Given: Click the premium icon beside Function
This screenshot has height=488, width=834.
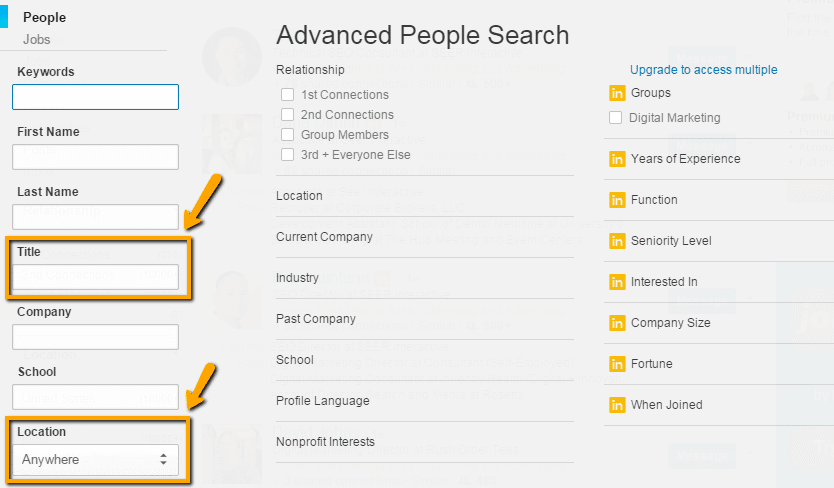Looking at the screenshot, I should pos(617,200).
